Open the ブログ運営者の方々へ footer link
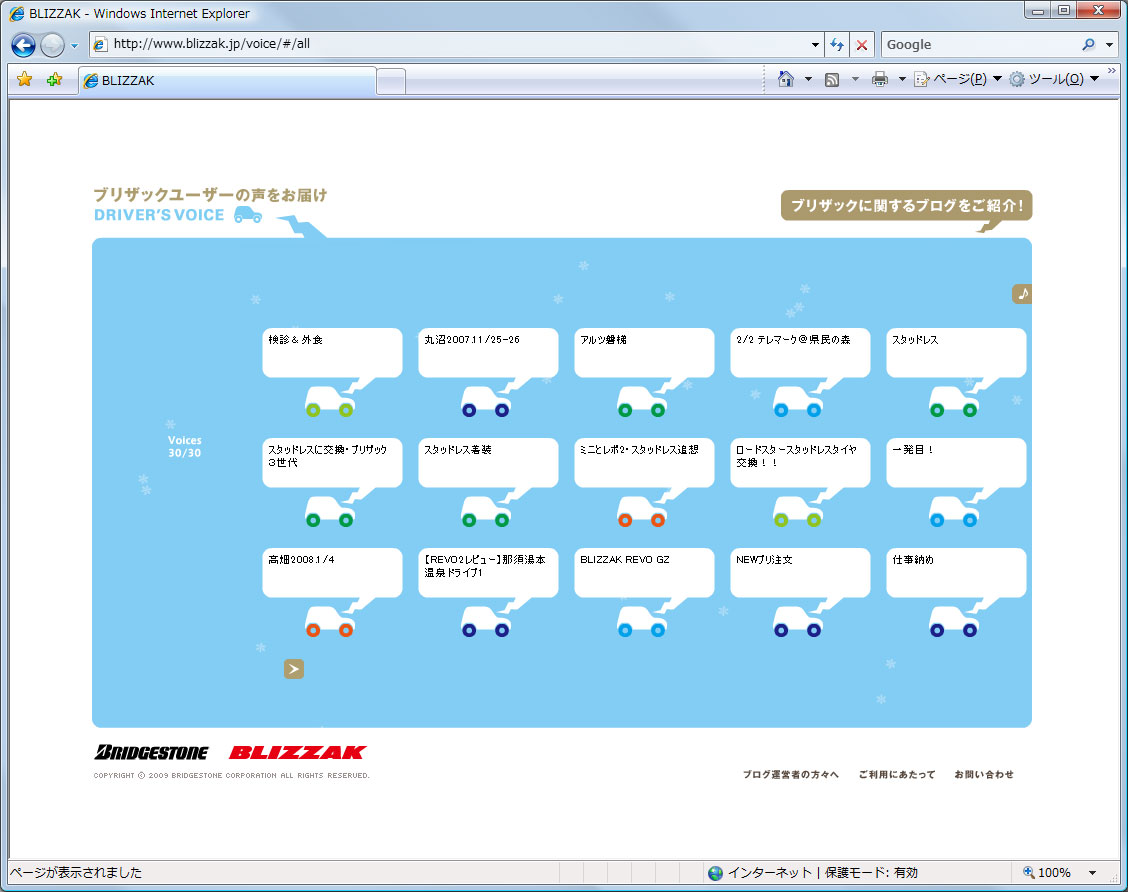Screen dimensions: 1128x892 click(x=791, y=775)
